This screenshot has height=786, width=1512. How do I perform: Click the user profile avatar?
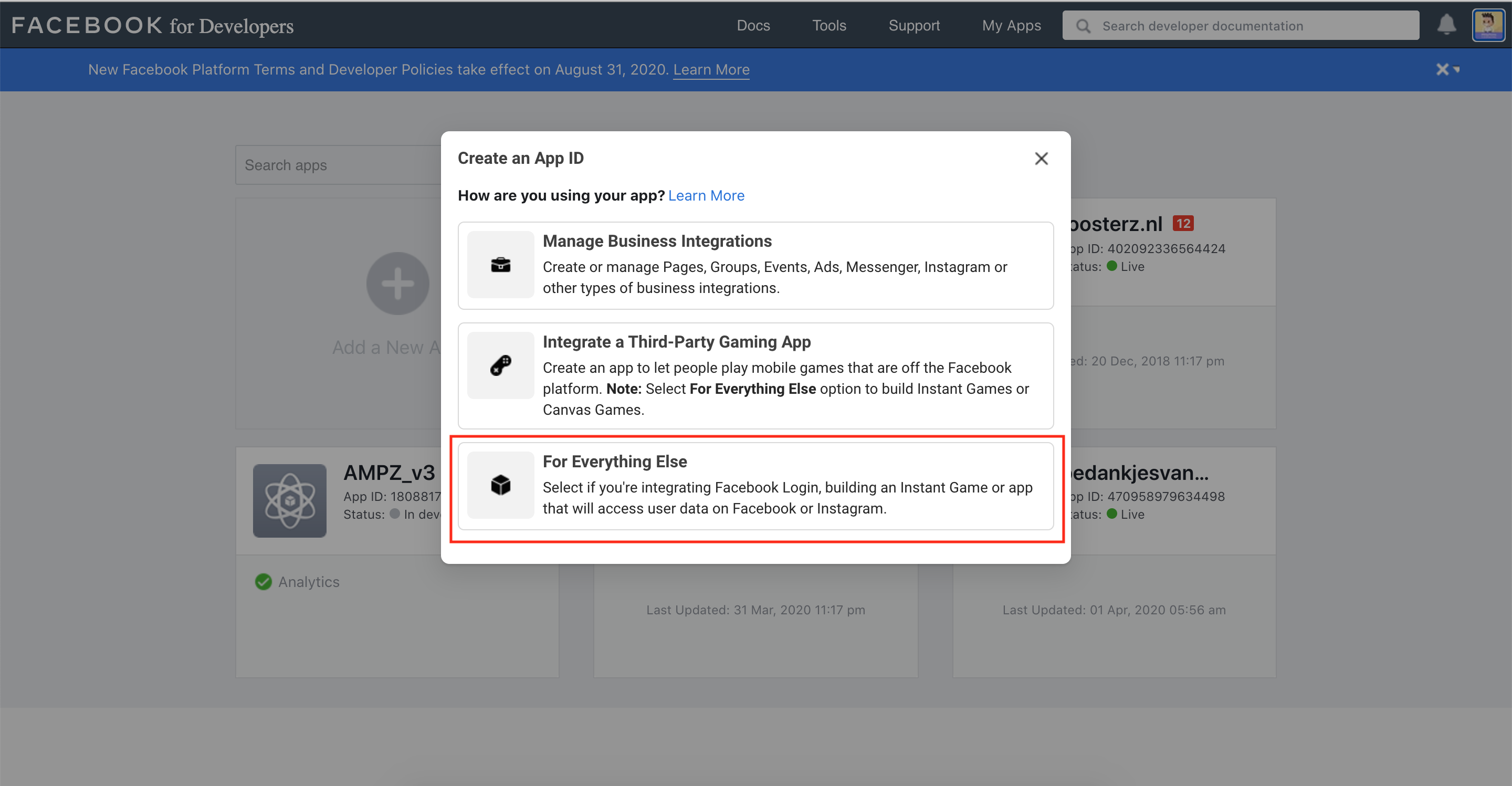1488,25
